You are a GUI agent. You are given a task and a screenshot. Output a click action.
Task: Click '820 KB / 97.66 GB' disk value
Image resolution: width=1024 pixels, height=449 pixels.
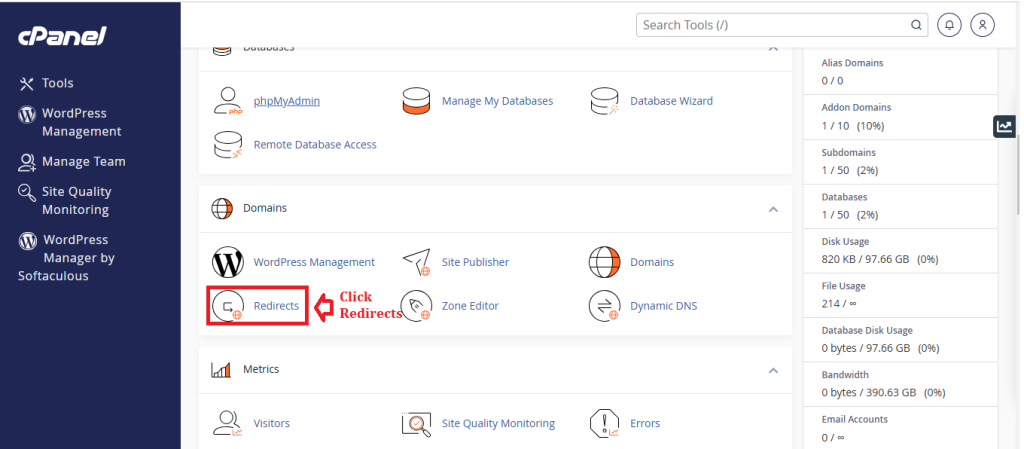[865, 259]
